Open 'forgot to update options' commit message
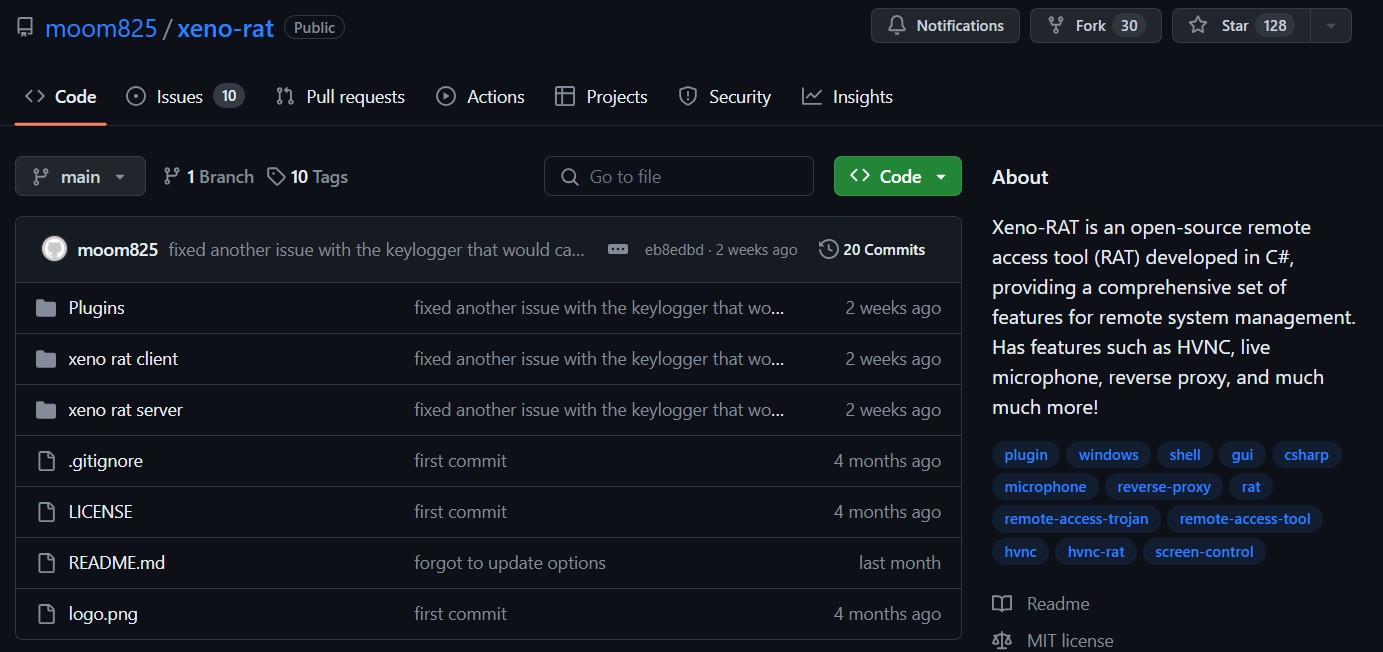Viewport: 1383px width, 652px height. click(x=510, y=563)
